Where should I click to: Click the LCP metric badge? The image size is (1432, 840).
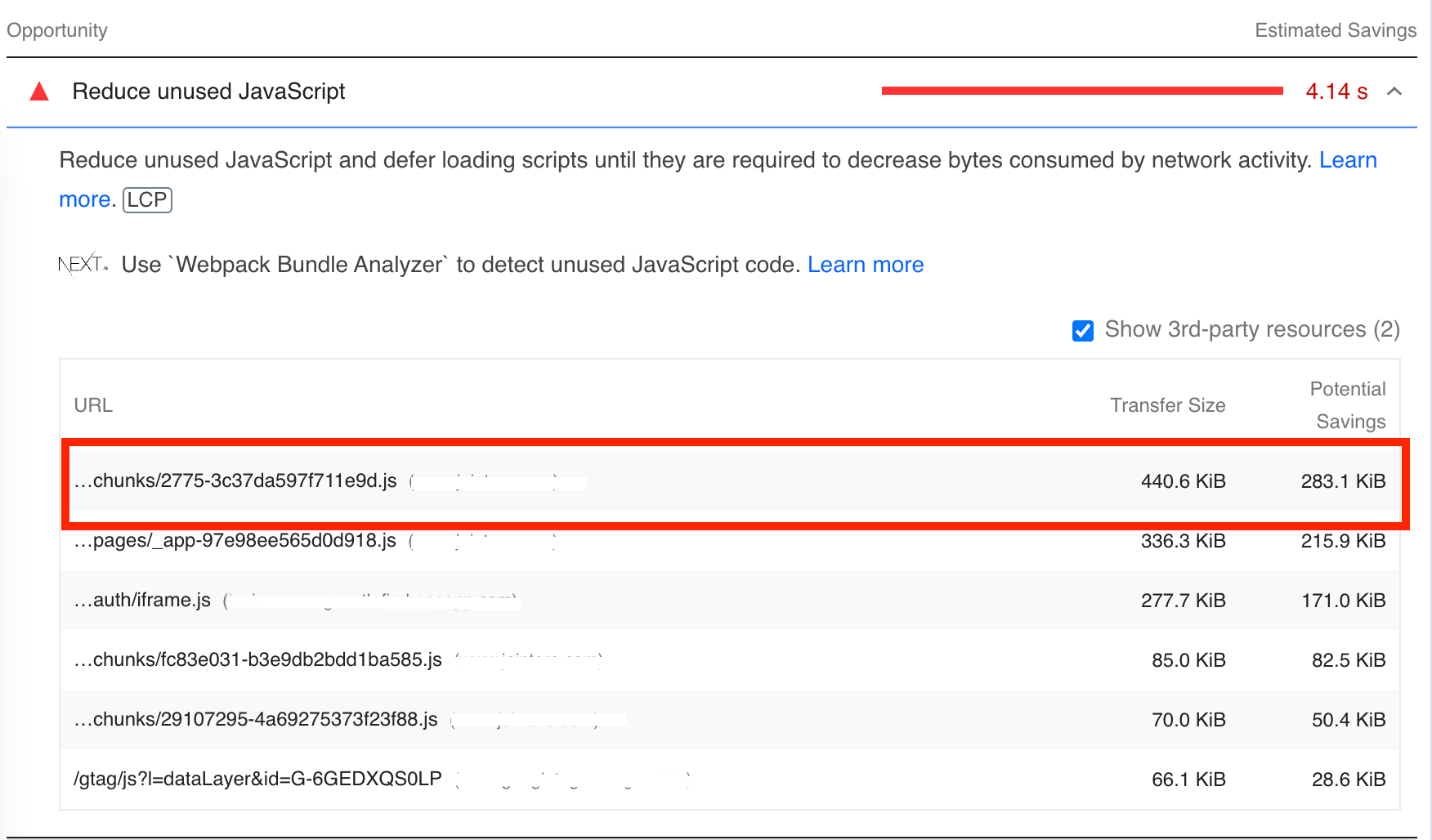coord(147,200)
